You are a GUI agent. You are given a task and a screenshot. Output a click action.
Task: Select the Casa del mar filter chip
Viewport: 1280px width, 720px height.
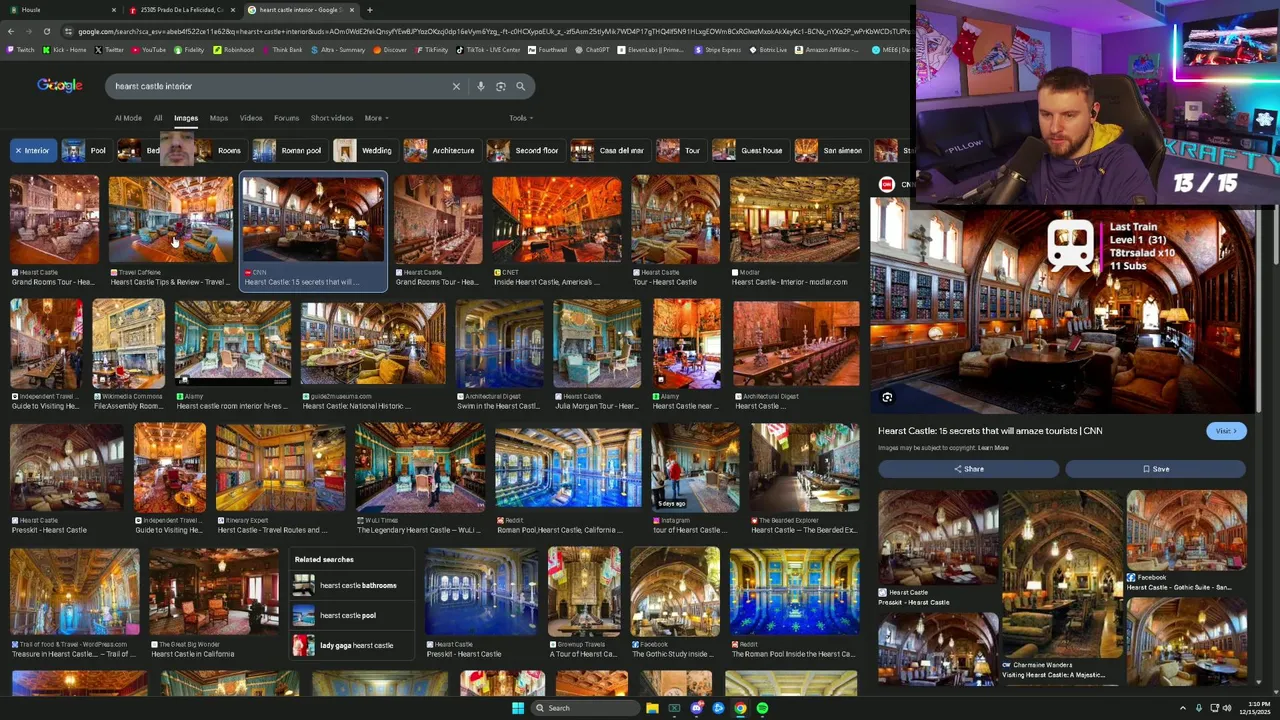coord(609,150)
